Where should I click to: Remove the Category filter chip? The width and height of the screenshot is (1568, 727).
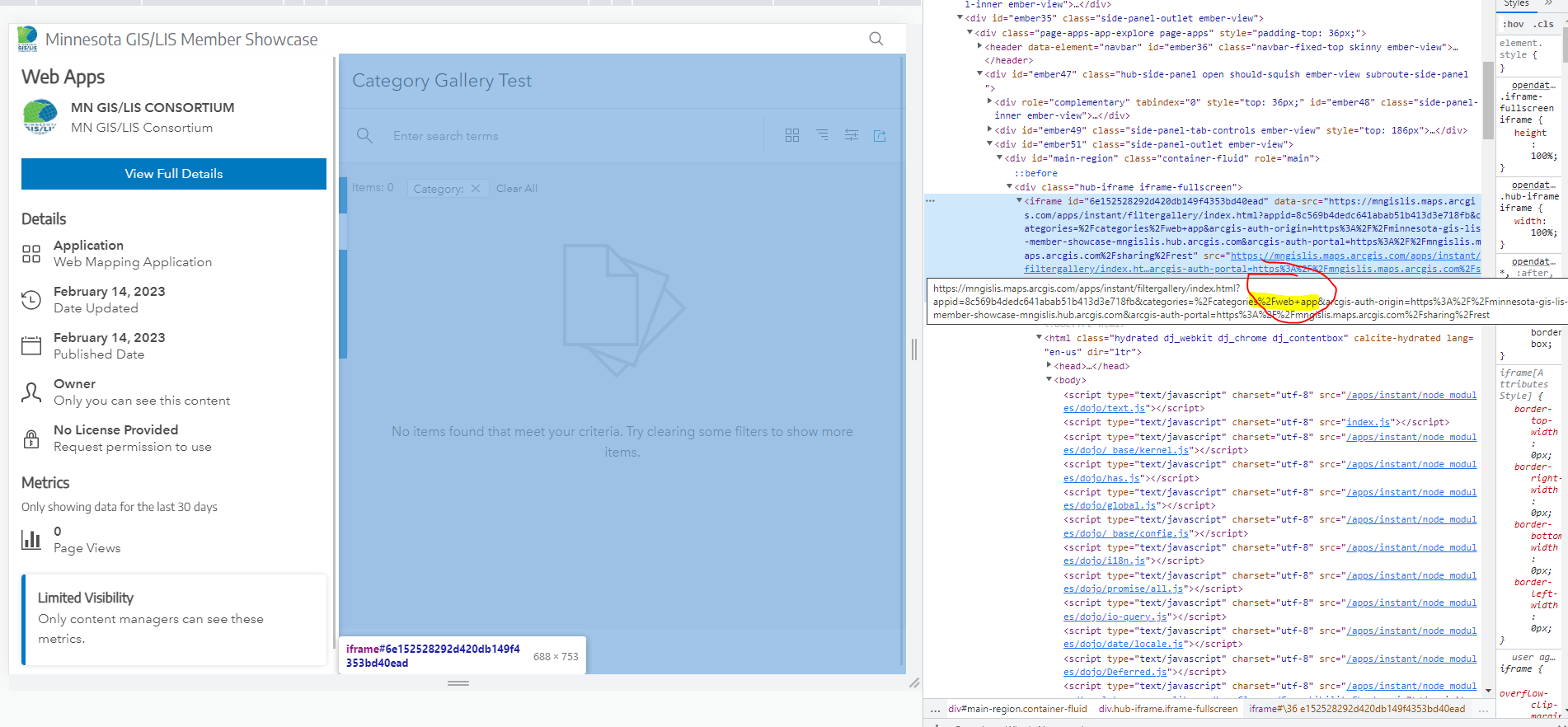click(476, 189)
